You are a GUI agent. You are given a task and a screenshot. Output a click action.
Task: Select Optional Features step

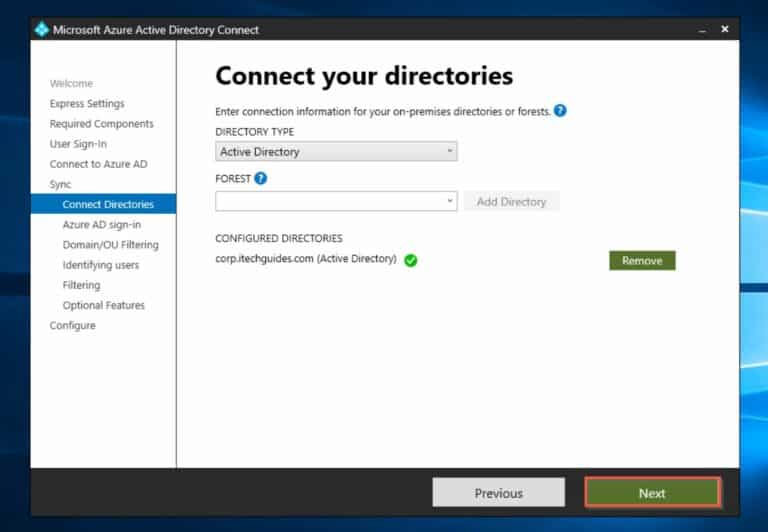click(x=103, y=305)
